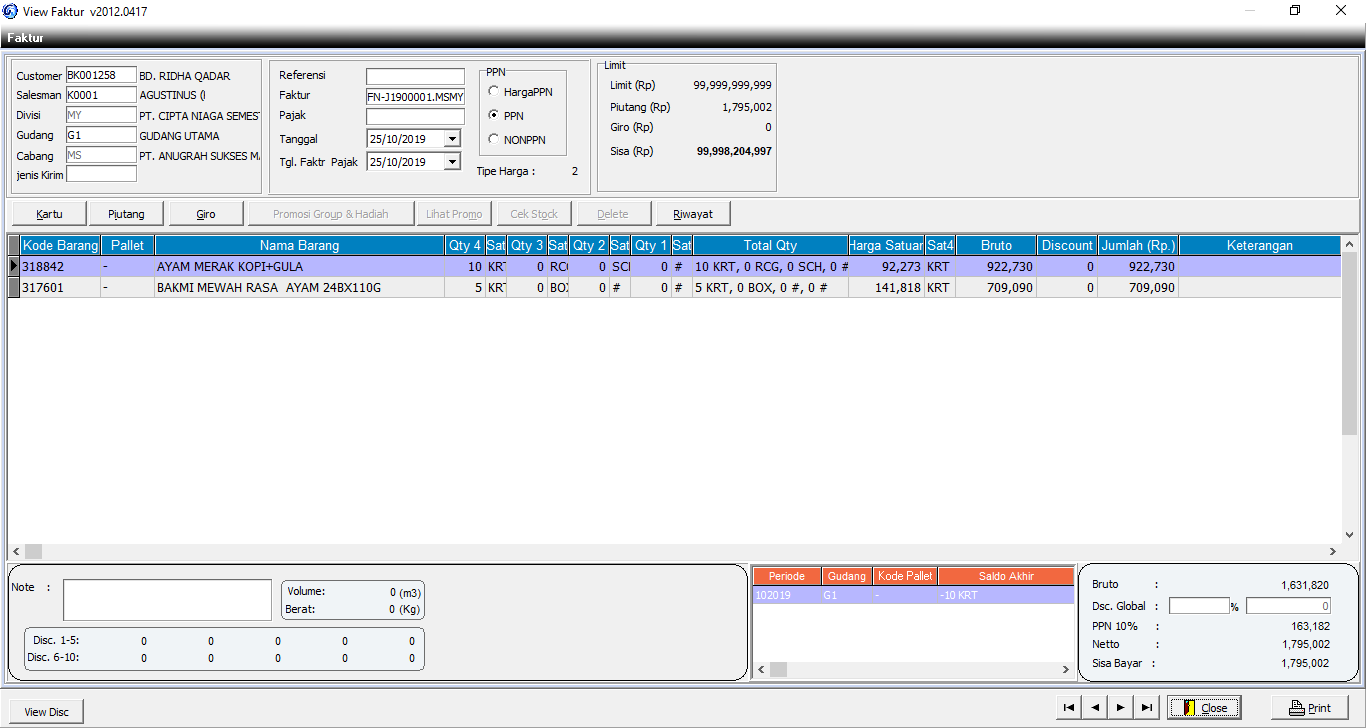1366x728 pixels.
Task: Click the row selector arrow for item 318842
Action: [14, 267]
